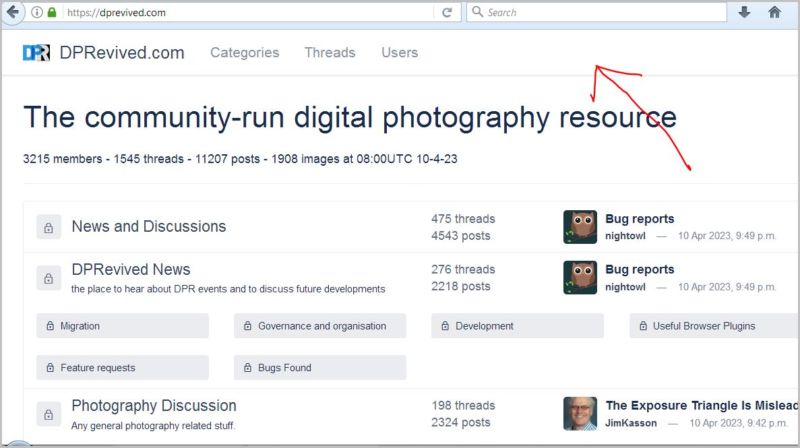The width and height of the screenshot is (800, 448).
Task: Click lock icon beside DPRevived News
Action: coord(48,278)
